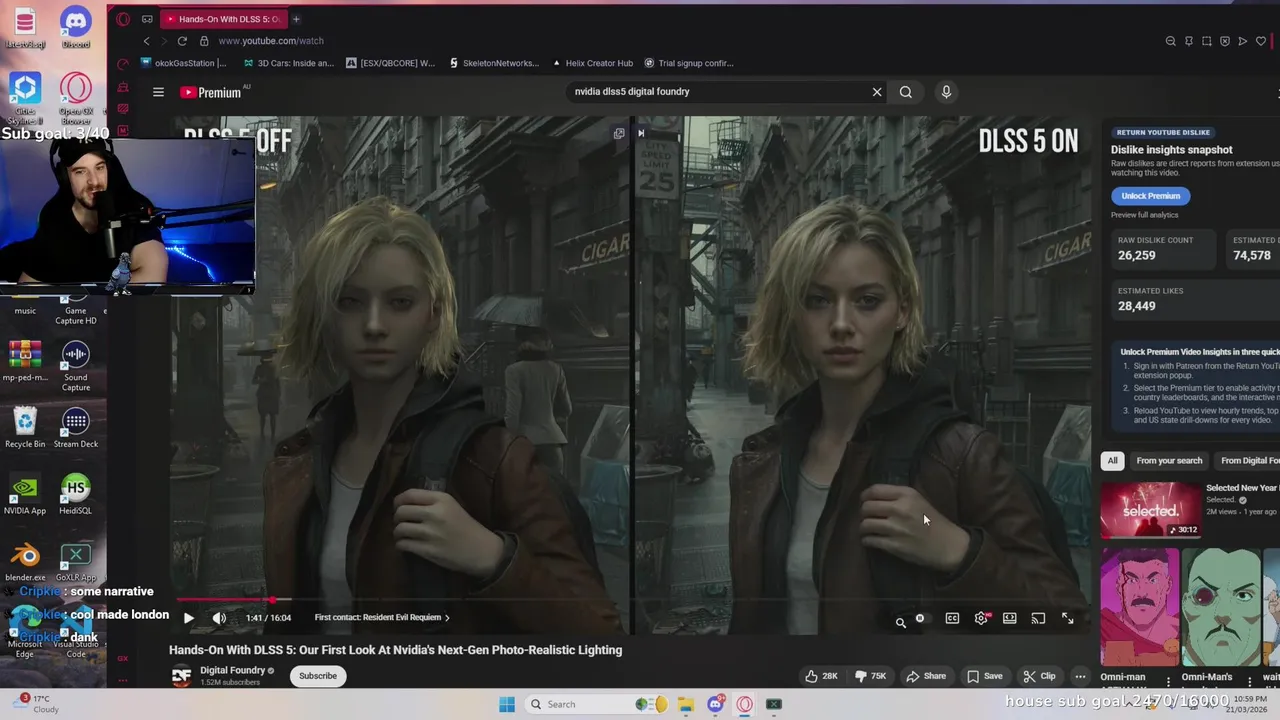Screen dimensions: 1280x720
Task: Open the YouTube hamburger guide menu
Action: click(158, 92)
